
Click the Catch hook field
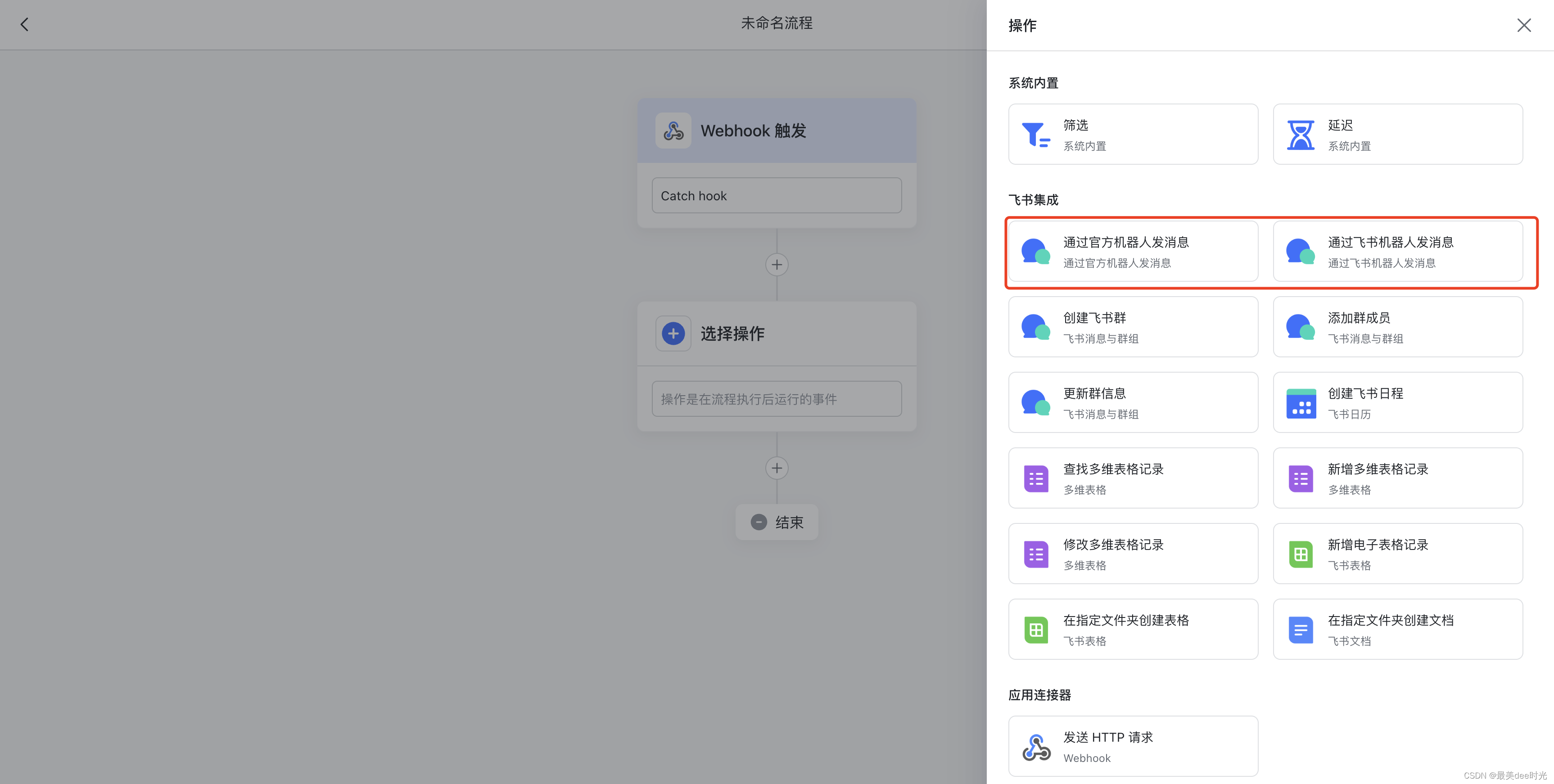click(777, 195)
